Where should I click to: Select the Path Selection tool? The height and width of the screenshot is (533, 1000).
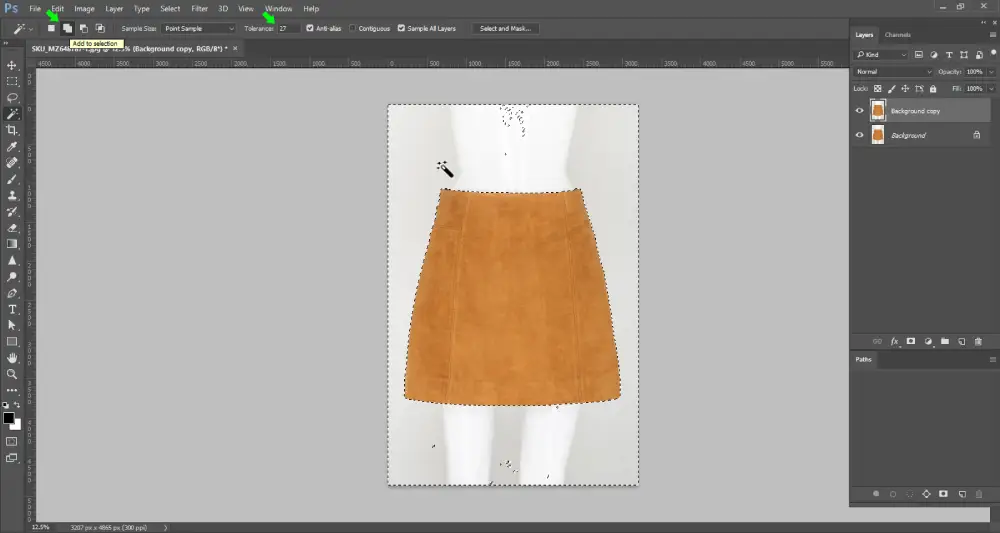tap(11, 326)
